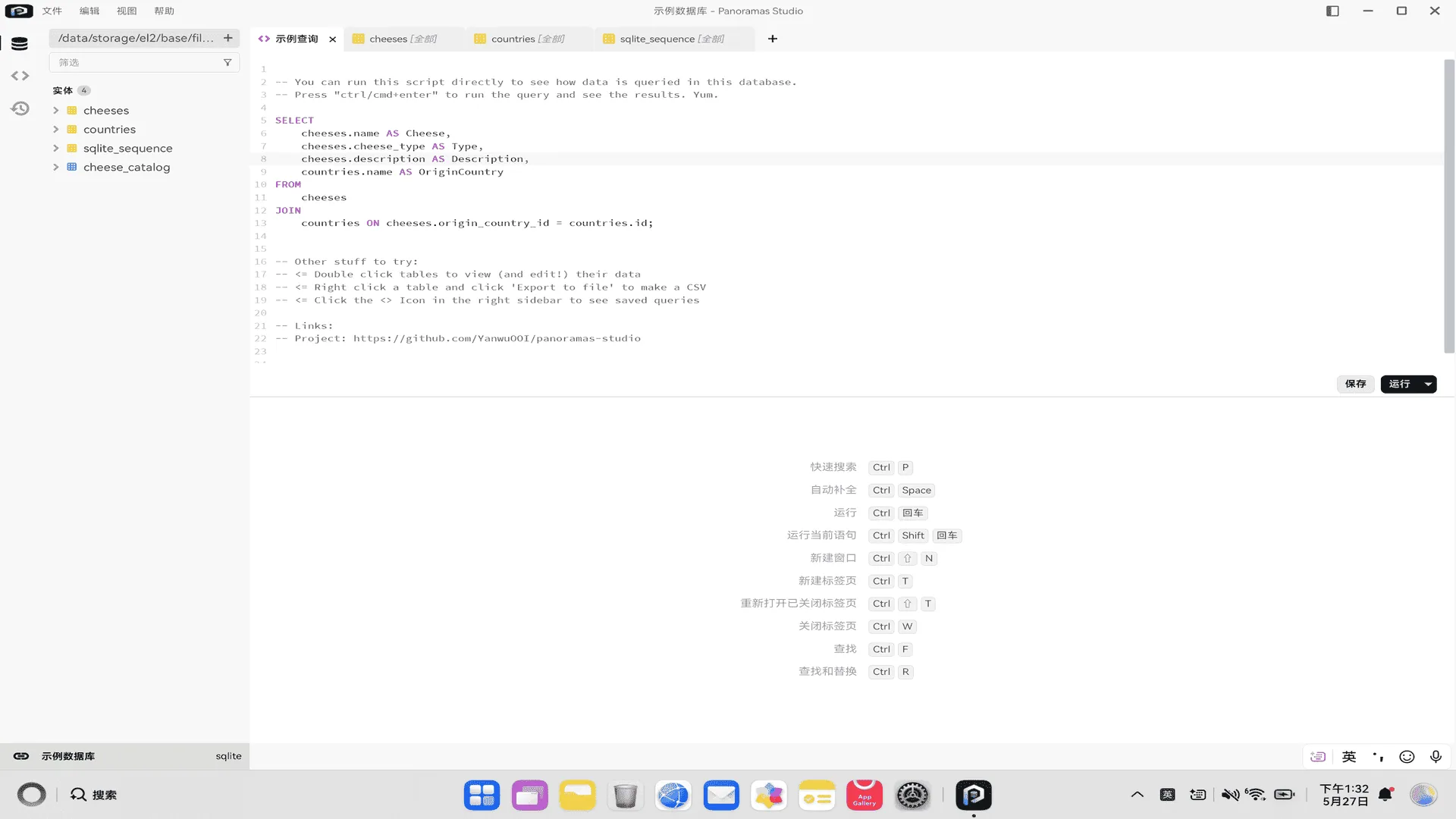
Task: Open a new query tab with plus
Action: [772, 39]
